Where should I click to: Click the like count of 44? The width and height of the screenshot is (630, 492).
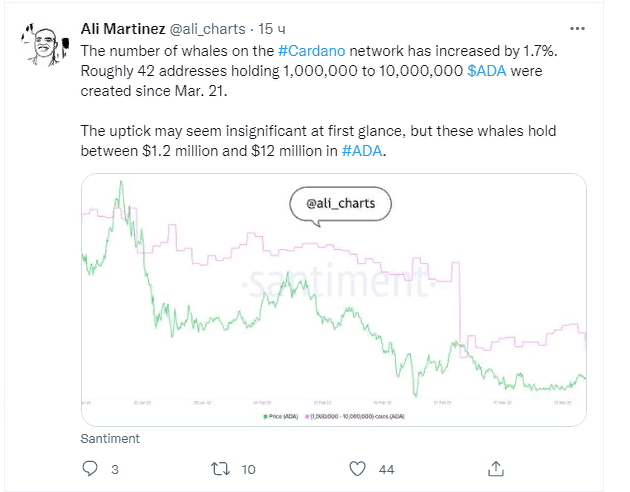[x=387, y=469]
